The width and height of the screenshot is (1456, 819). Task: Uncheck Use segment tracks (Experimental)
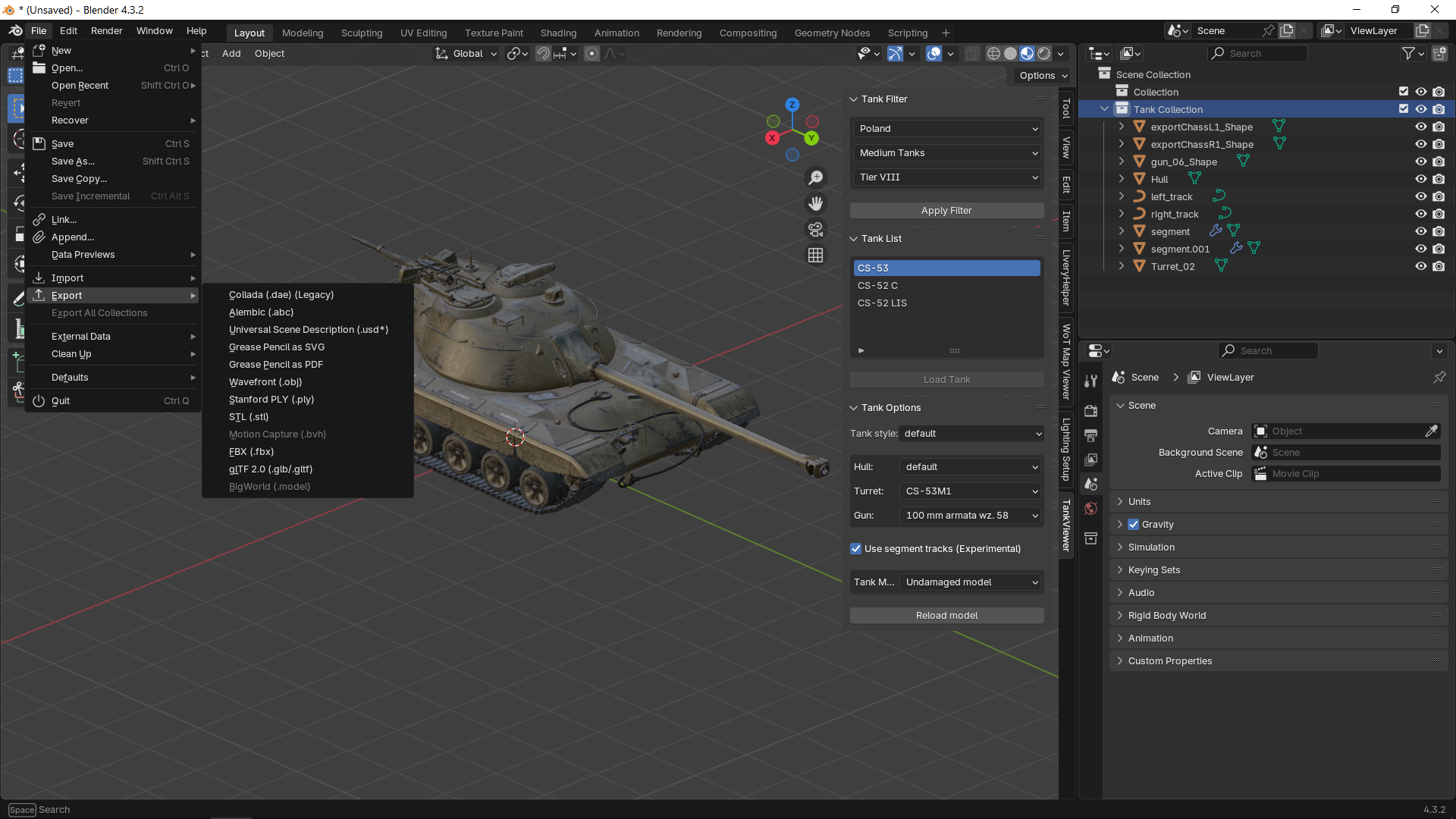pyautogui.click(x=855, y=548)
